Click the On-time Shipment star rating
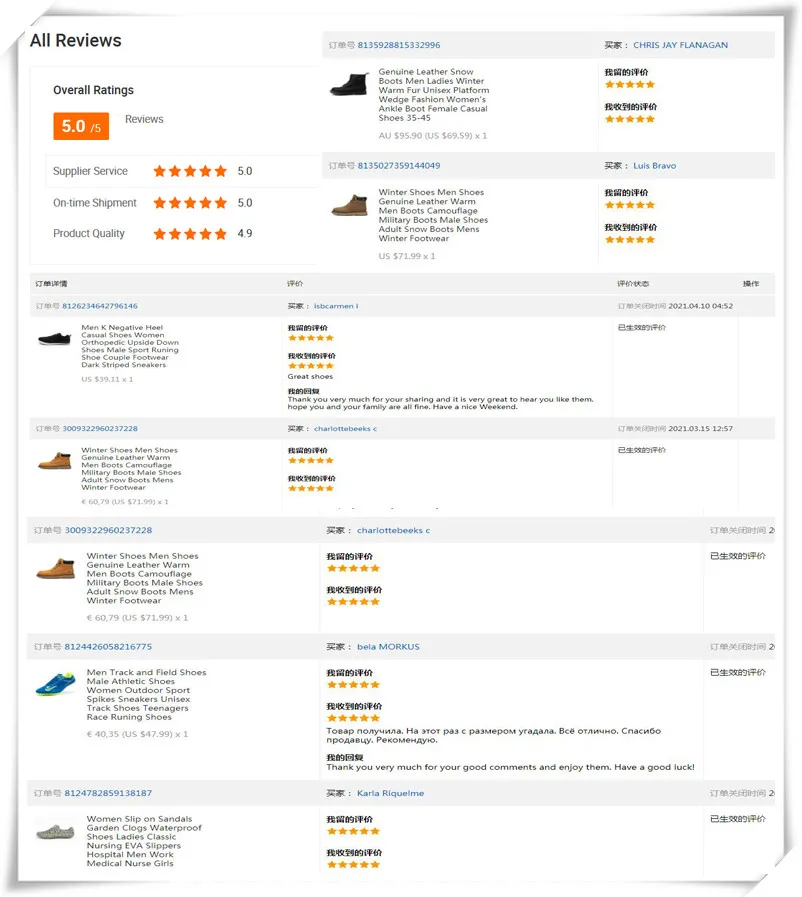Screen dimensions: 802x897 point(190,203)
